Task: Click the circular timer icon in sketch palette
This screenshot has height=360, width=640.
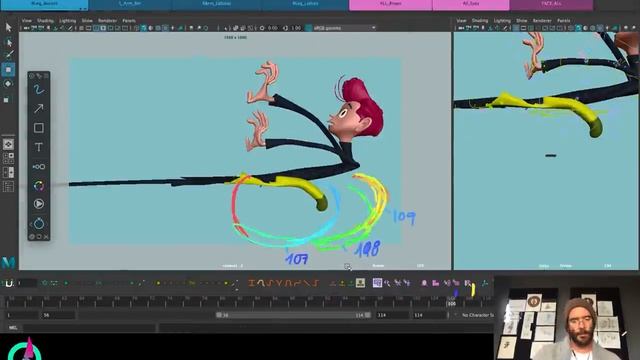Action: [39, 223]
